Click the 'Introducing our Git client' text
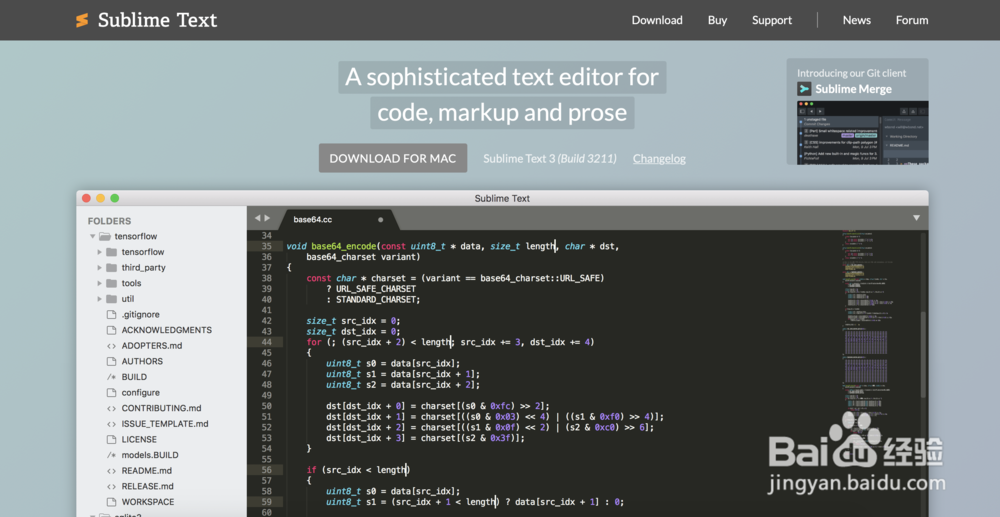 point(851,73)
